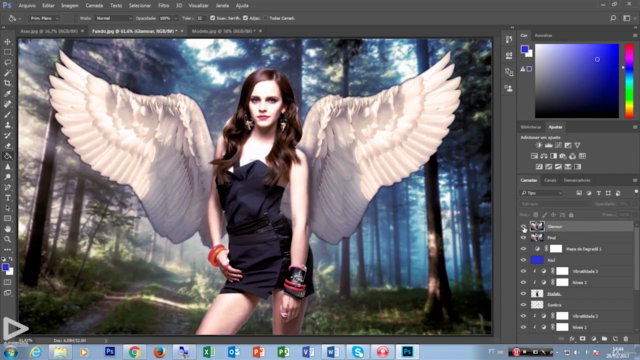Select the Zoom tool

(8, 239)
